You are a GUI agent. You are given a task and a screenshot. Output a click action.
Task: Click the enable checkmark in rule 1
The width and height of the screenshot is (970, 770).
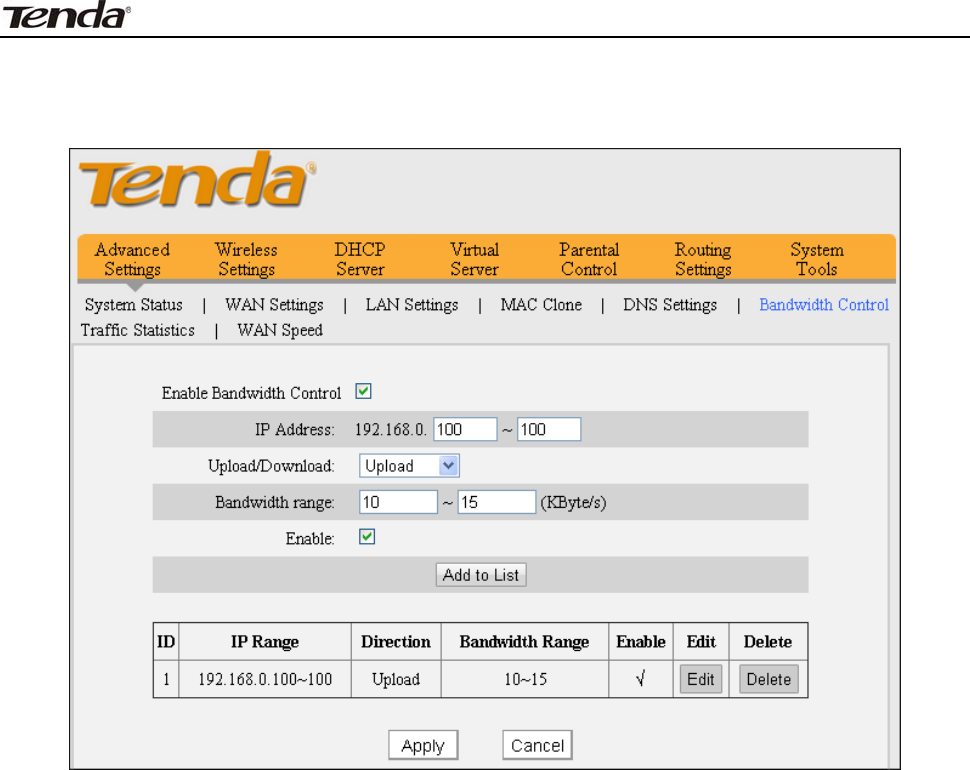[640, 679]
